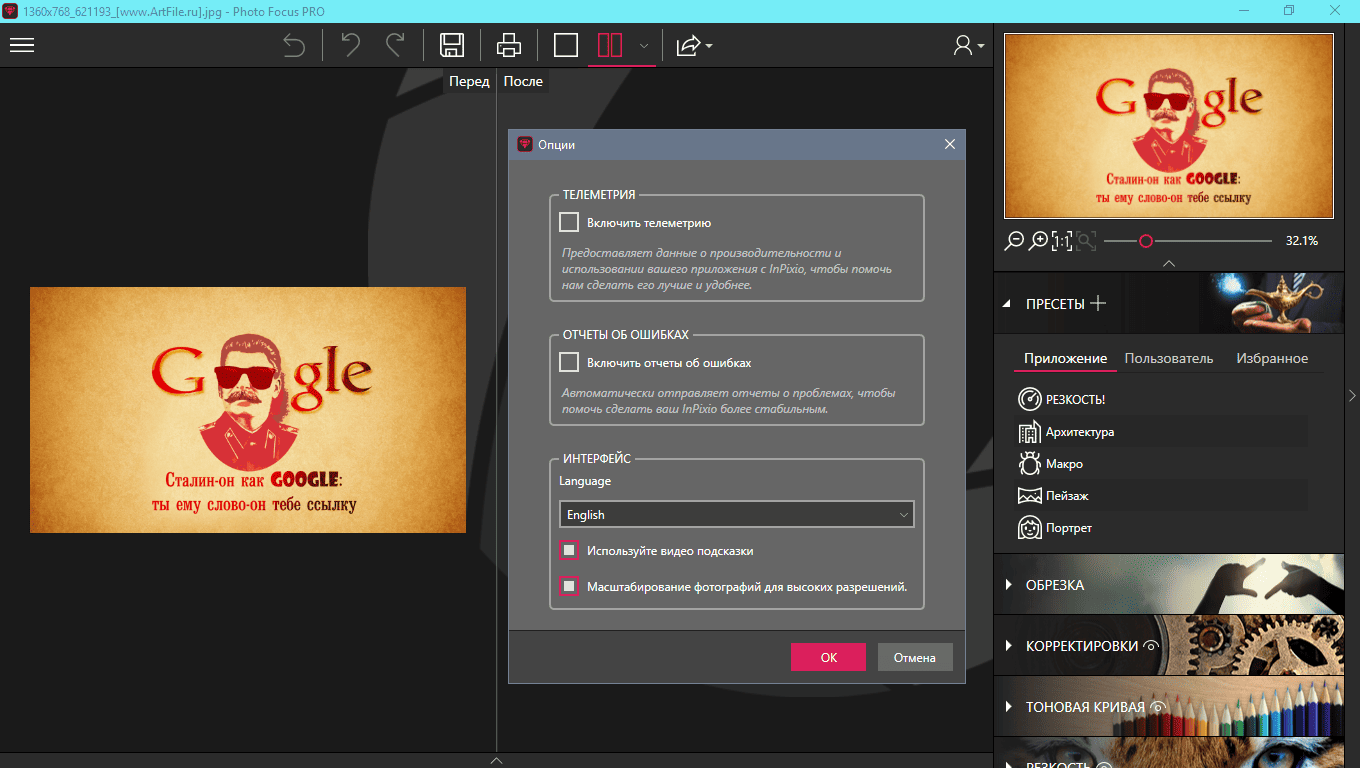Open view mode dropdown arrow
This screenshot has width=1360, height=768.
click(644, 46)
